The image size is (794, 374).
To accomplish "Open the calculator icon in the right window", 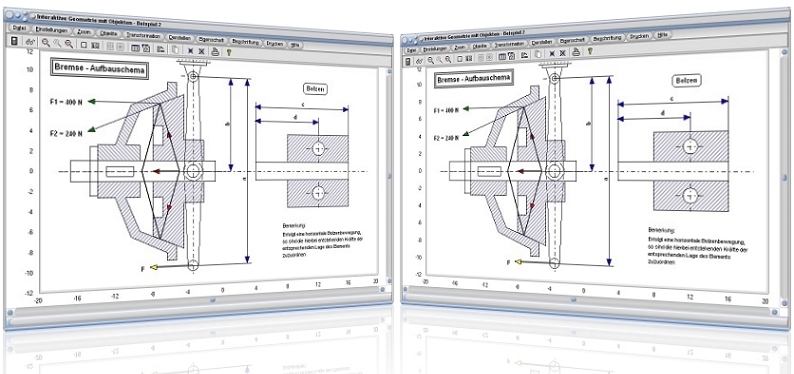I will (x=408, y=61).
